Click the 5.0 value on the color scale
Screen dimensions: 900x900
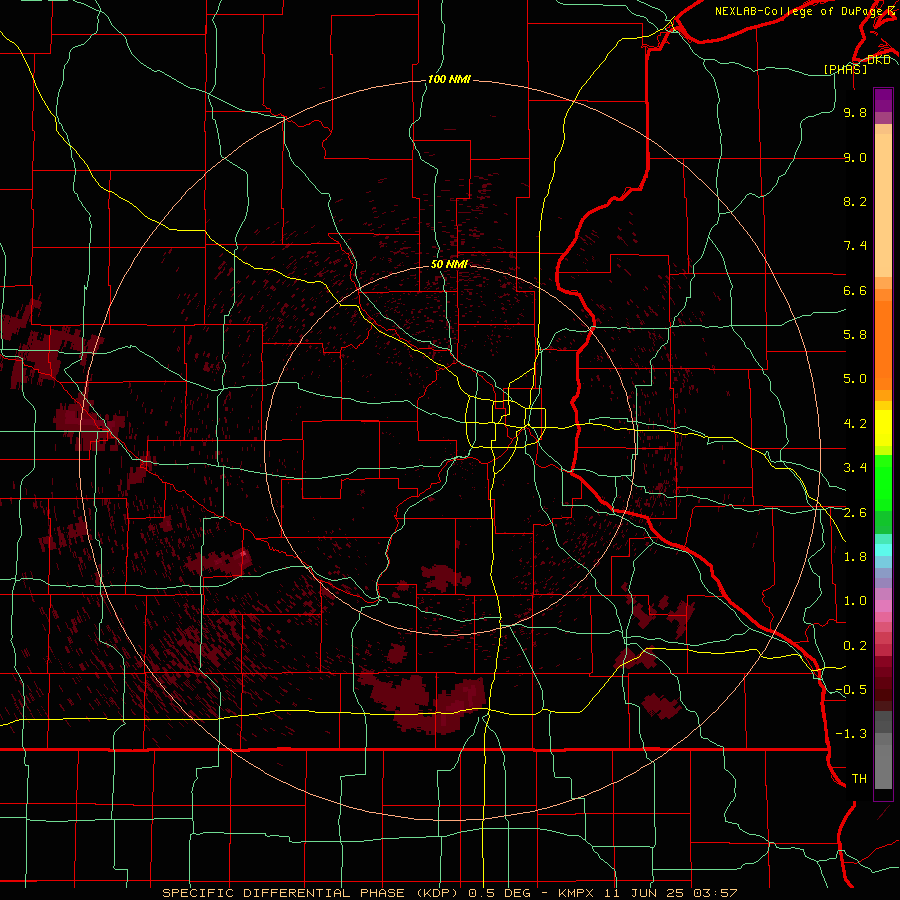coord(855,379)
